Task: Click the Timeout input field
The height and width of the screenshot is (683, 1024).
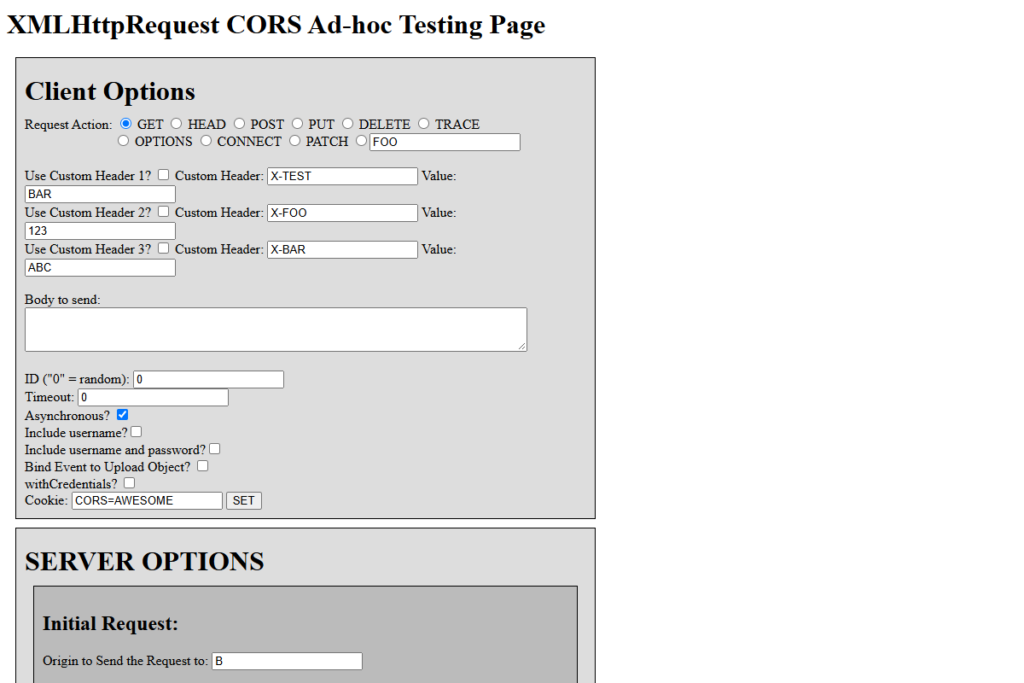Action: [153, 397]
